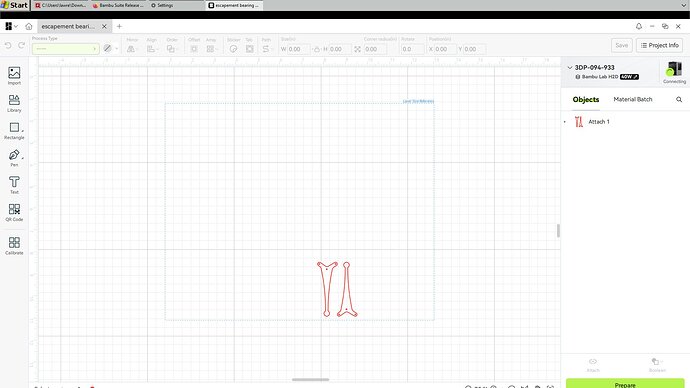Open the app logo menu dropdown
Image resolution: width=690 pixels, height=388 pixels.
pos(11,26)
